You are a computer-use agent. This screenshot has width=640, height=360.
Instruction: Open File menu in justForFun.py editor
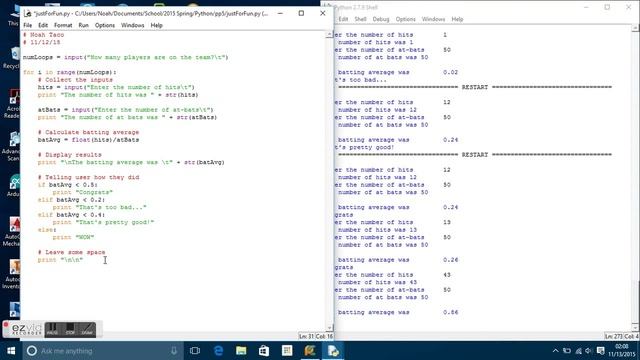[x=28, y=25]
